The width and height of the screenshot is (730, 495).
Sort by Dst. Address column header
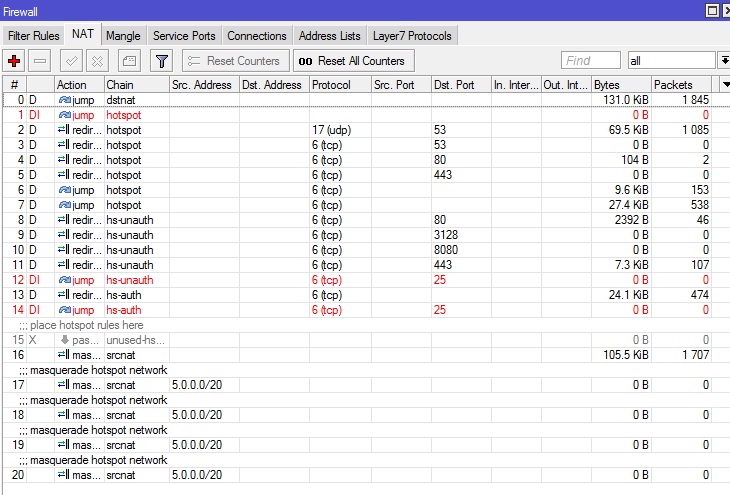tap(274, 85)
